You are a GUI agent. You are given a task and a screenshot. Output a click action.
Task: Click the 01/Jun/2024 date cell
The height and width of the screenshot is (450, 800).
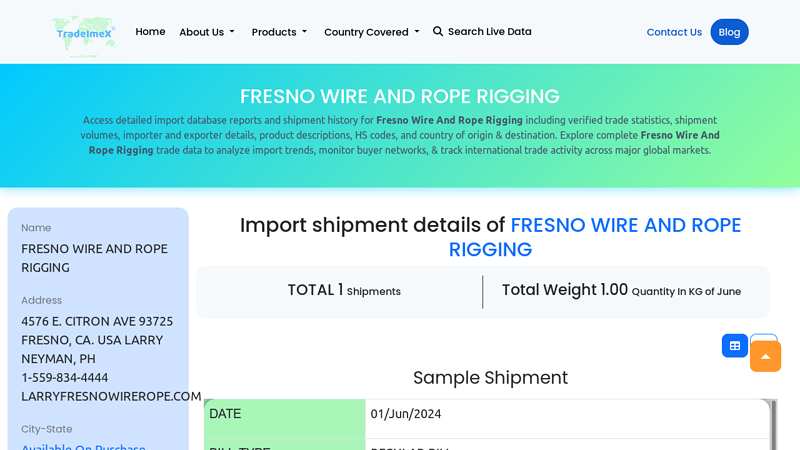tap(405, 414)
